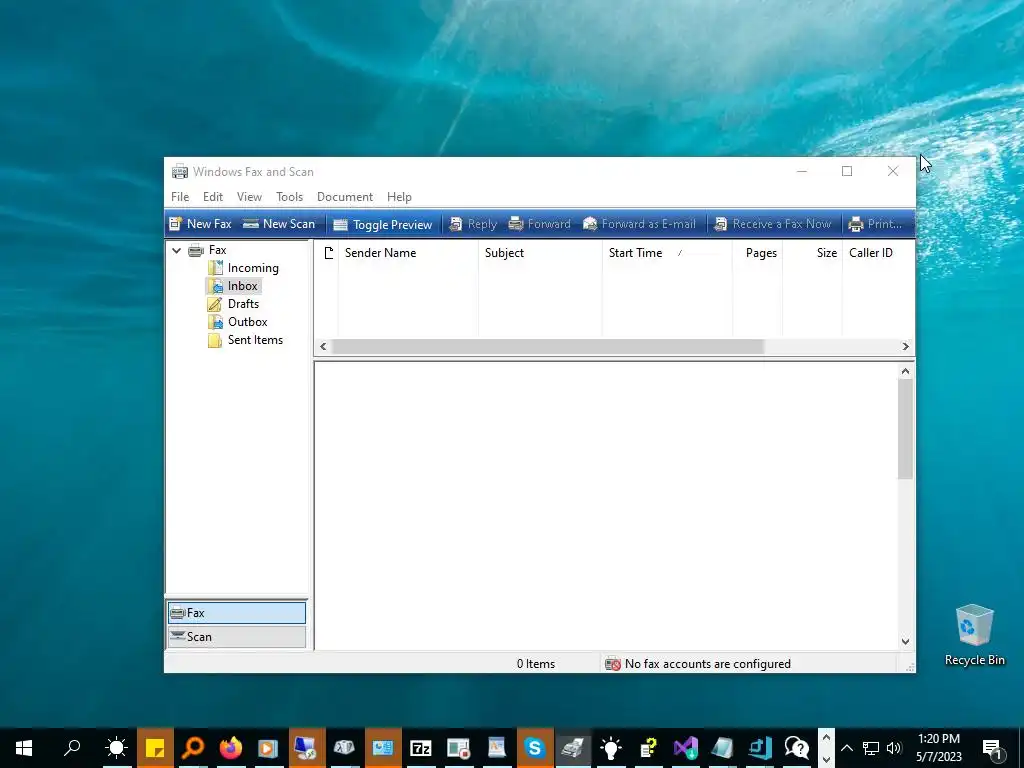Sort by Pages column header

pos(758,253)
